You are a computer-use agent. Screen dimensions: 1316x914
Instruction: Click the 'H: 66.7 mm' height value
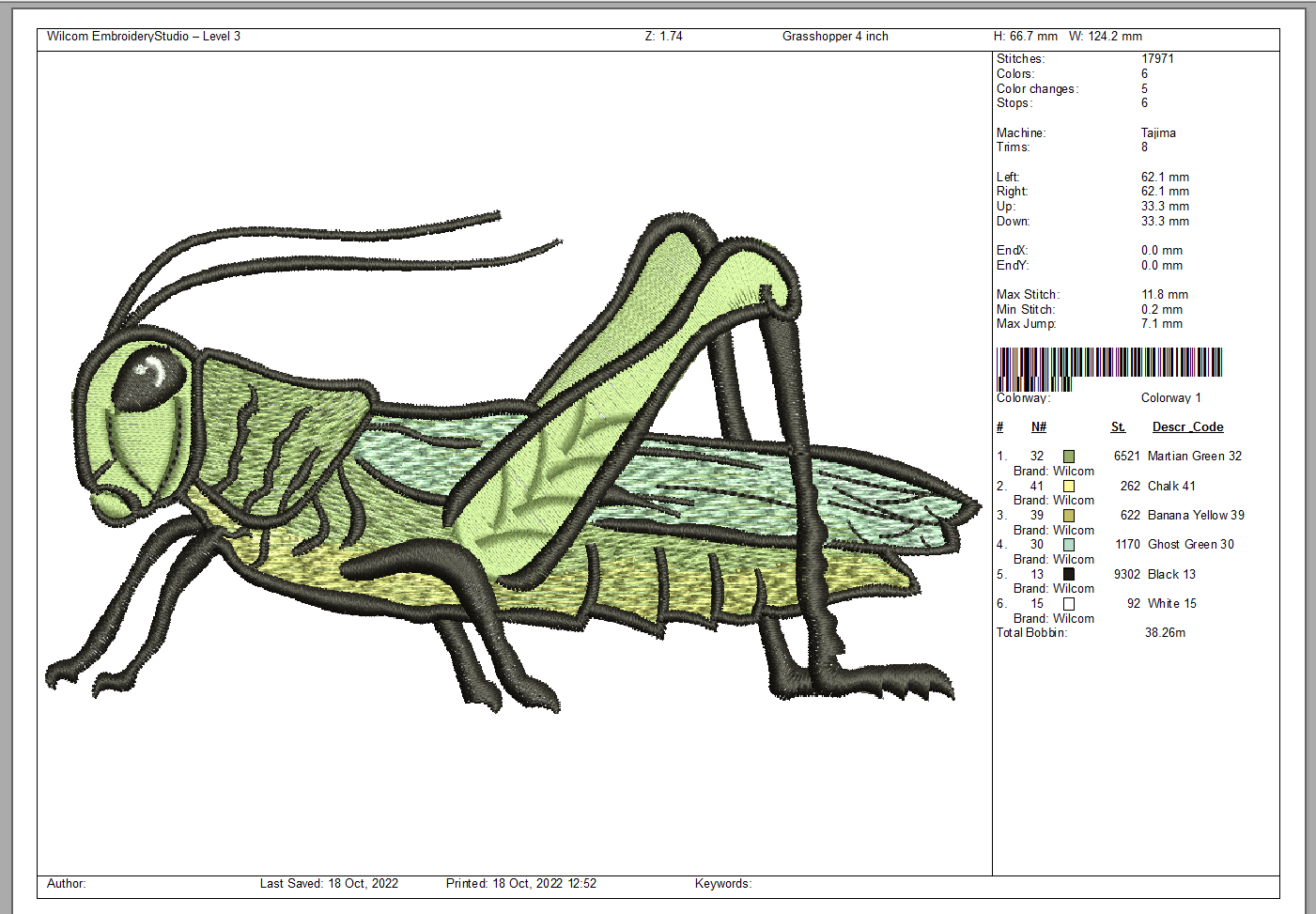(x=1026, y=37)
